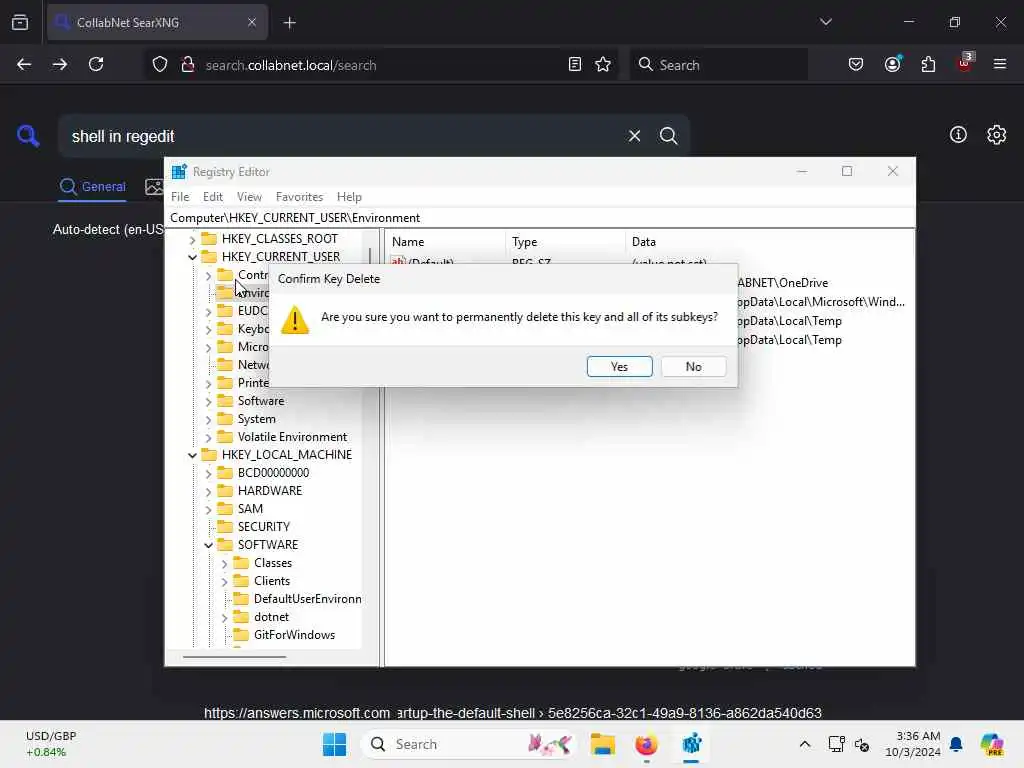Select the Software key under HKEY_CURRENT_USER

pos(261,401)
